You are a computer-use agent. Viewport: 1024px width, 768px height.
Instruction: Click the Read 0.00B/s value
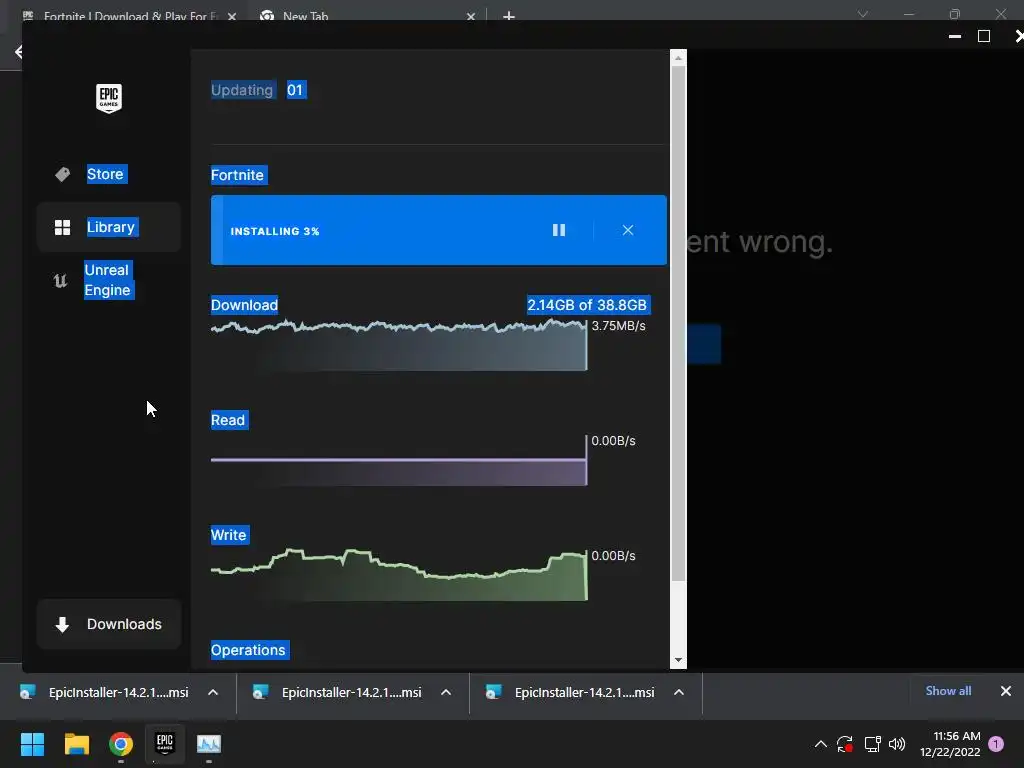613,441
